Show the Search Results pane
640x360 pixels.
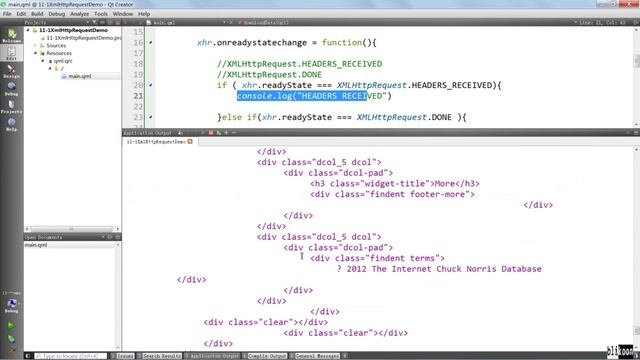(x=159, y=356)
